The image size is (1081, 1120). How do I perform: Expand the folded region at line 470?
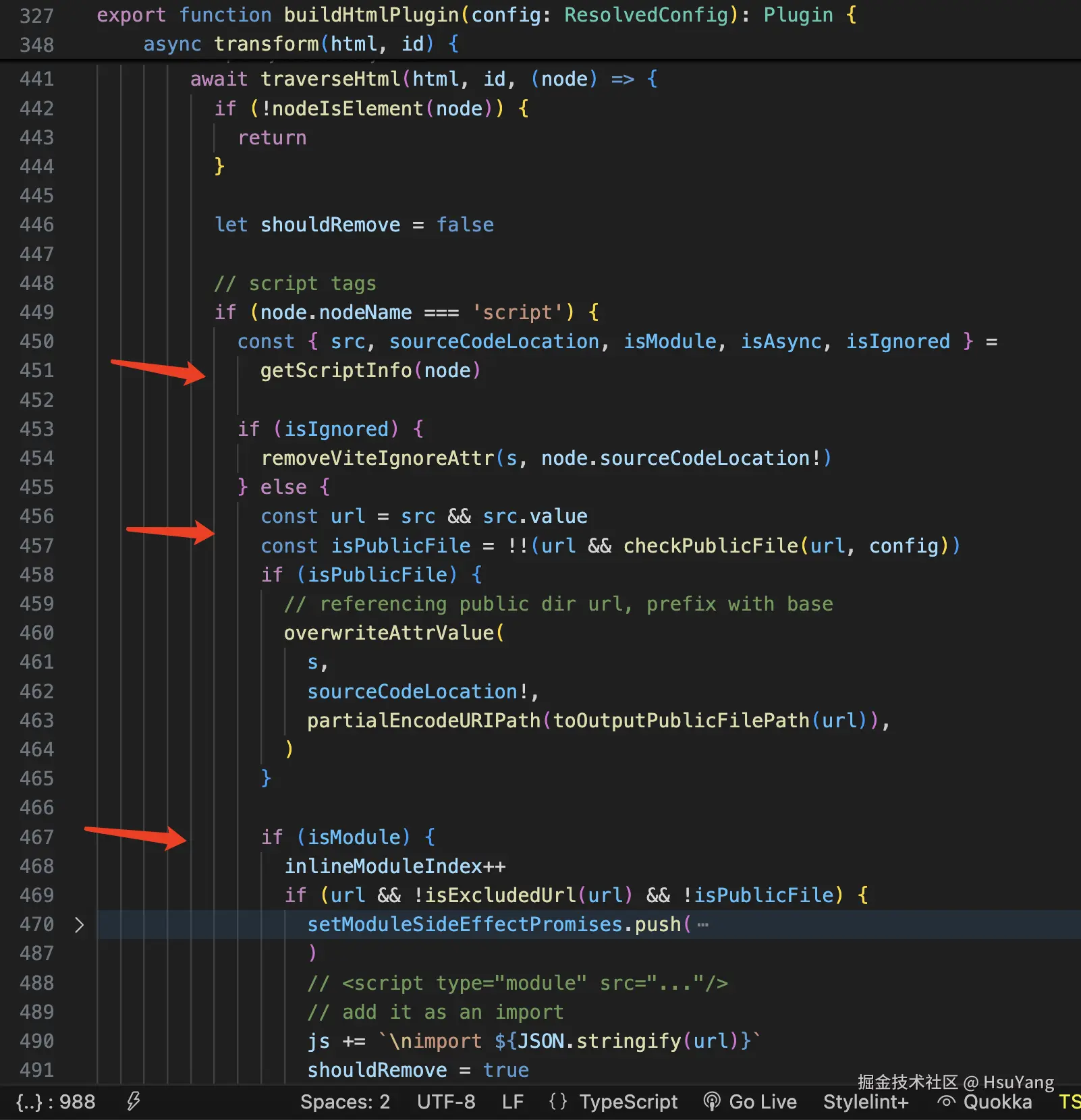click(x=79, y=924)
